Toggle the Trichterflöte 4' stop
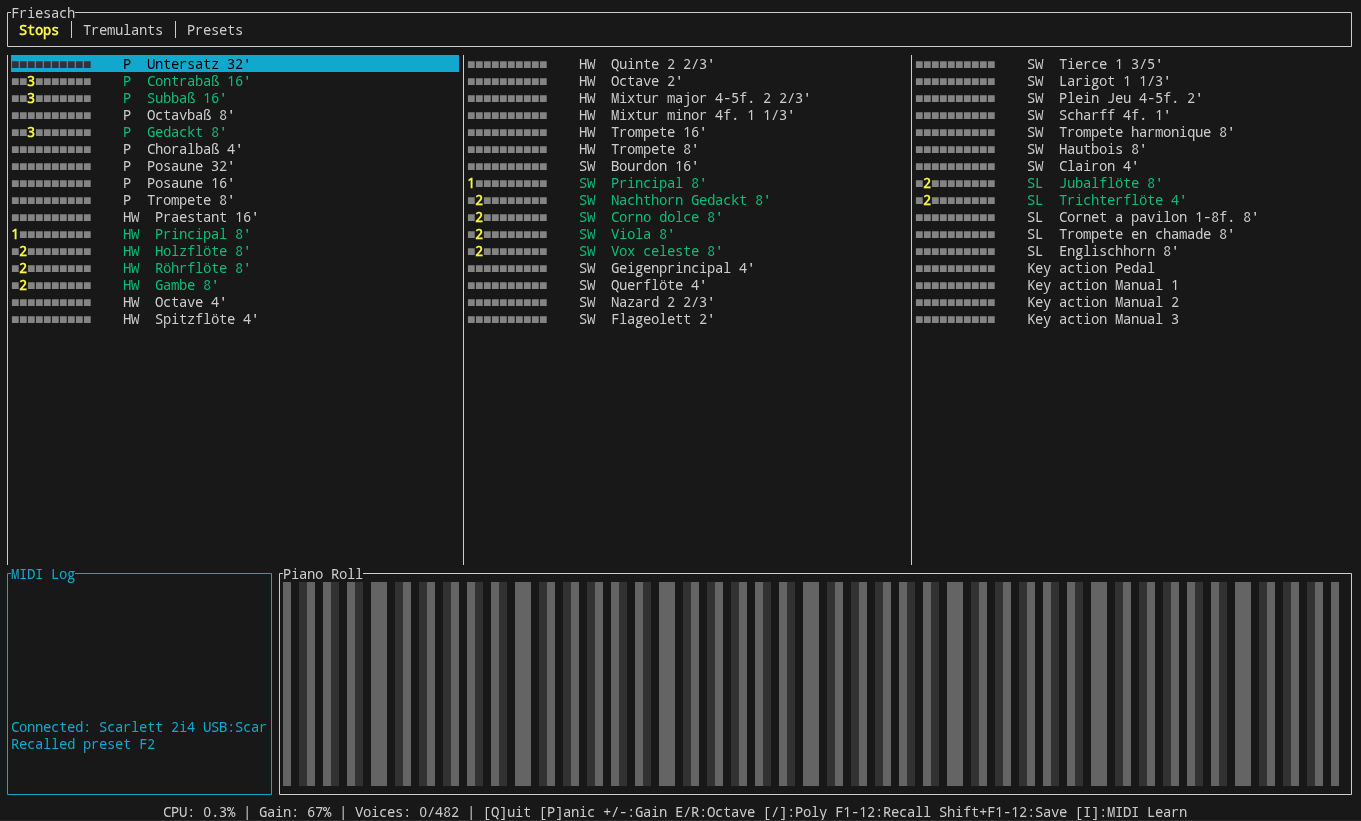 [x=1133, y=200]
